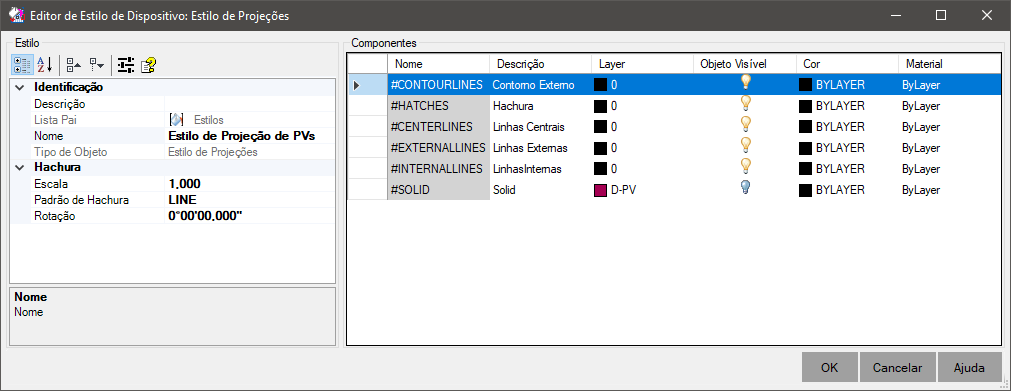The width and height of the screenshot is (1011, 391).
Task: Click the Escala value 1,000
Action: click(x=250, y=184)
